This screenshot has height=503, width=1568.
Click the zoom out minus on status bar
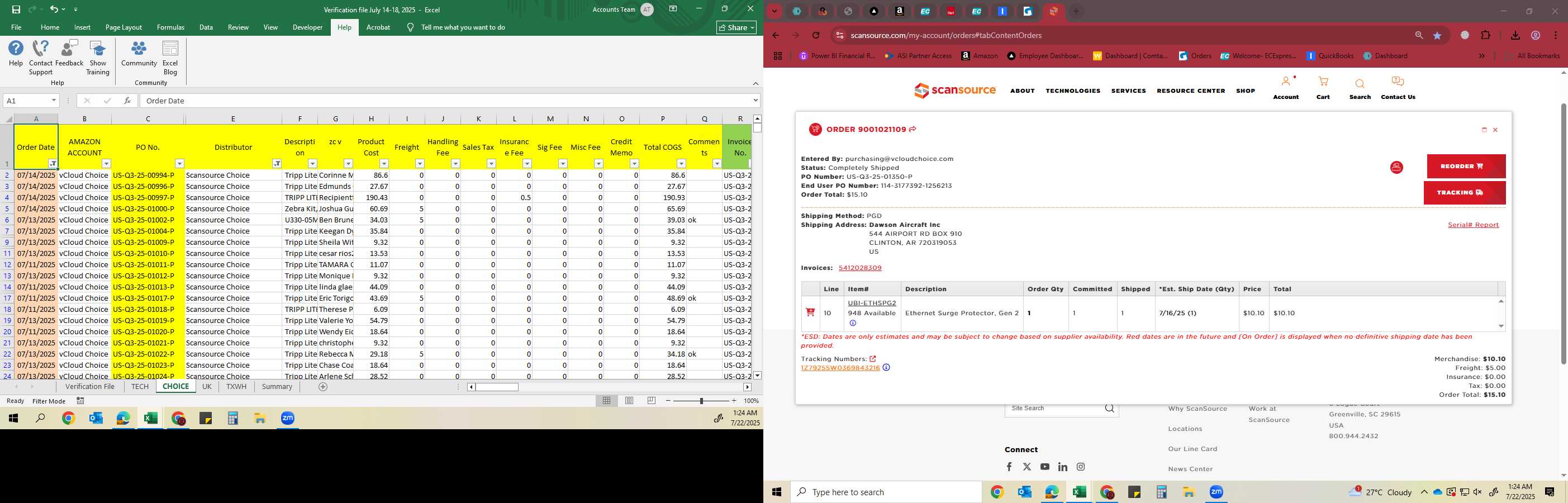pyautogui.click(x=668, y=401)
